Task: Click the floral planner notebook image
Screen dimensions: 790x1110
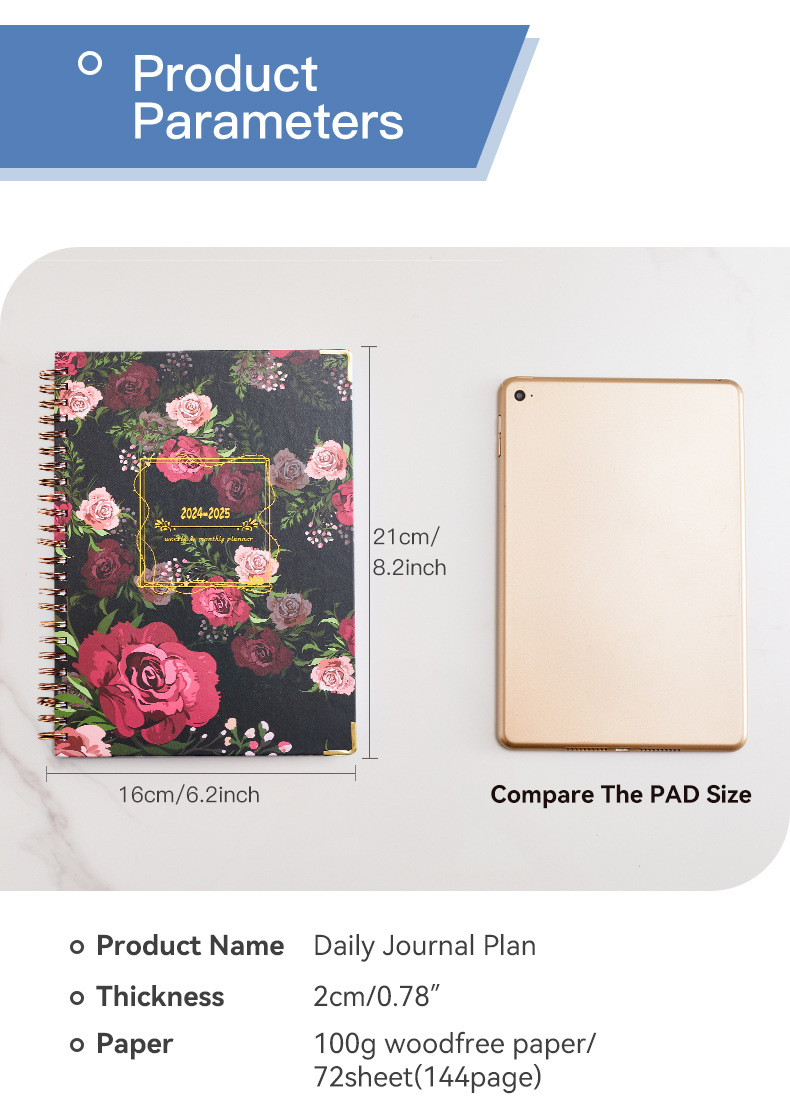Action: tap(197, 553)
